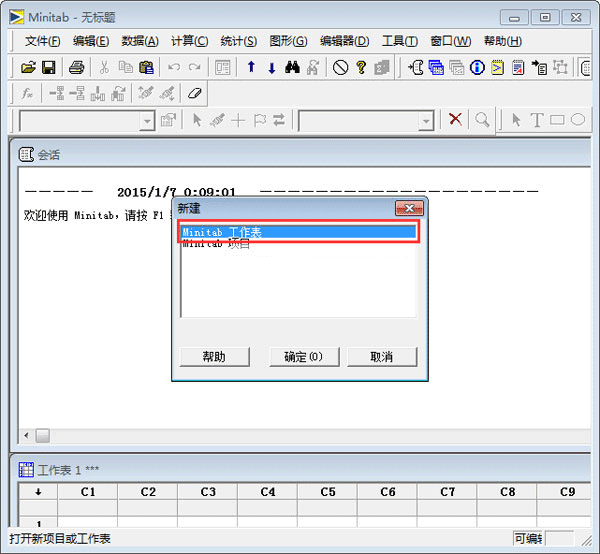The height and width of the screenshot is (554, 600).
Task: Click the data entry direction arrow cell
Action: coord(38,492)
